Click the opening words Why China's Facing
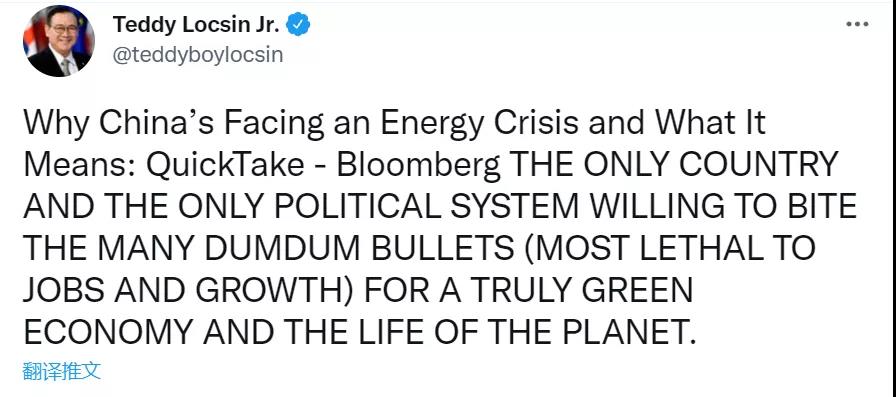Image resolution: width=896 pixels, height=397 pixels. [x=174, y=124]
